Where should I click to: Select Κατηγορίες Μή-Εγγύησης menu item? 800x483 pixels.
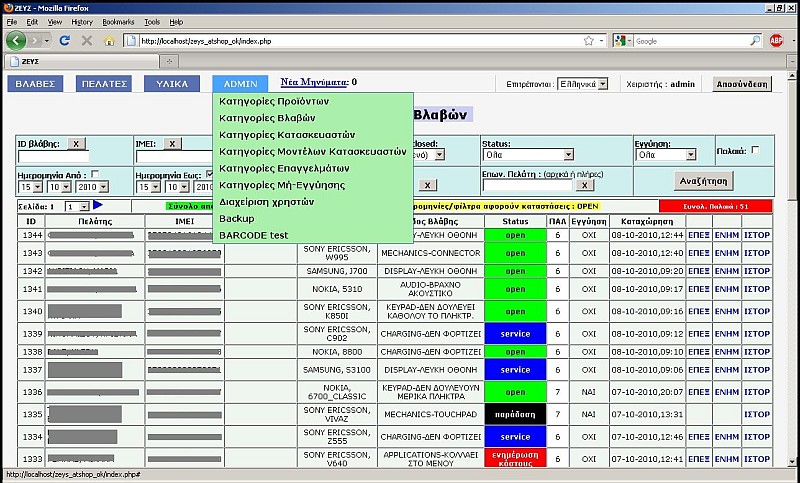tap(282, 185)
